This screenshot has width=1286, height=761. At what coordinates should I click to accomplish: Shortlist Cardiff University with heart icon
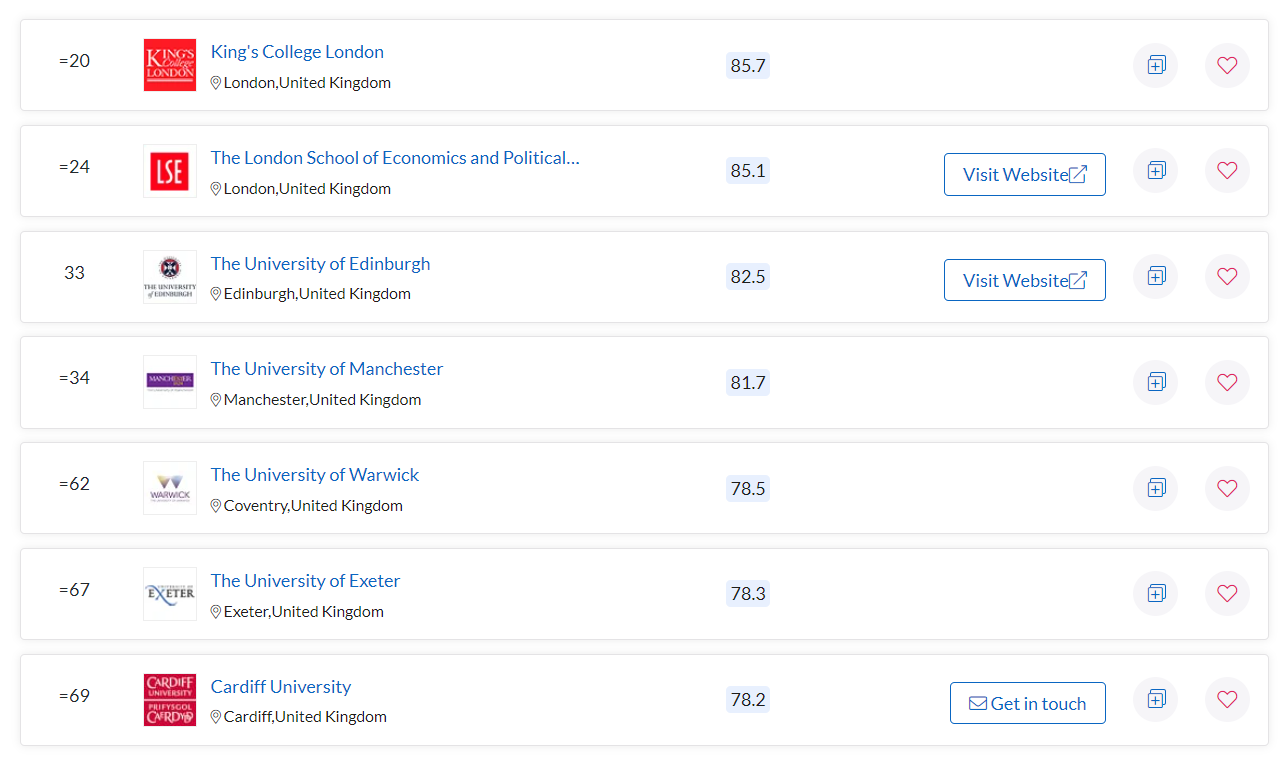coord(1227,699)
